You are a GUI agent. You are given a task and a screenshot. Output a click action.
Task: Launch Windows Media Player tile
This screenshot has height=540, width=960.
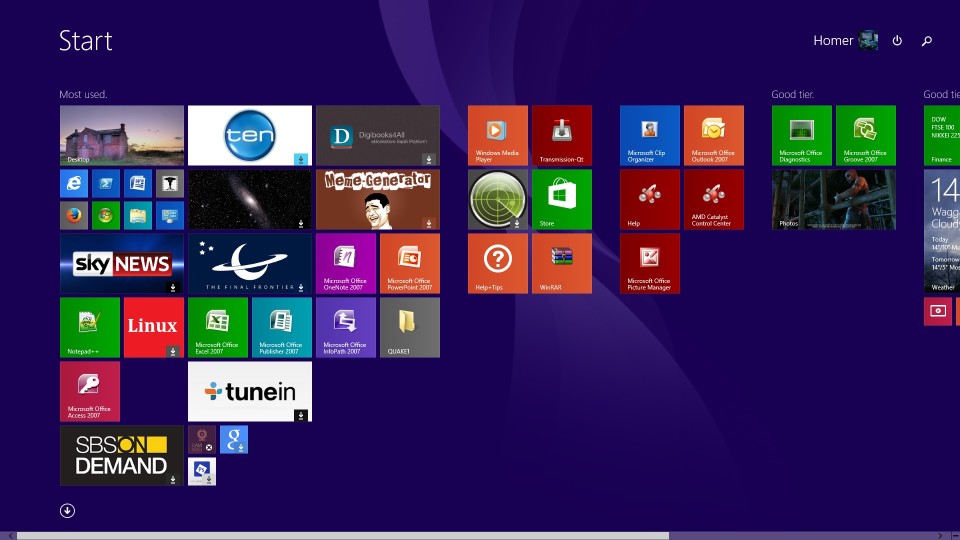(498, 135)
